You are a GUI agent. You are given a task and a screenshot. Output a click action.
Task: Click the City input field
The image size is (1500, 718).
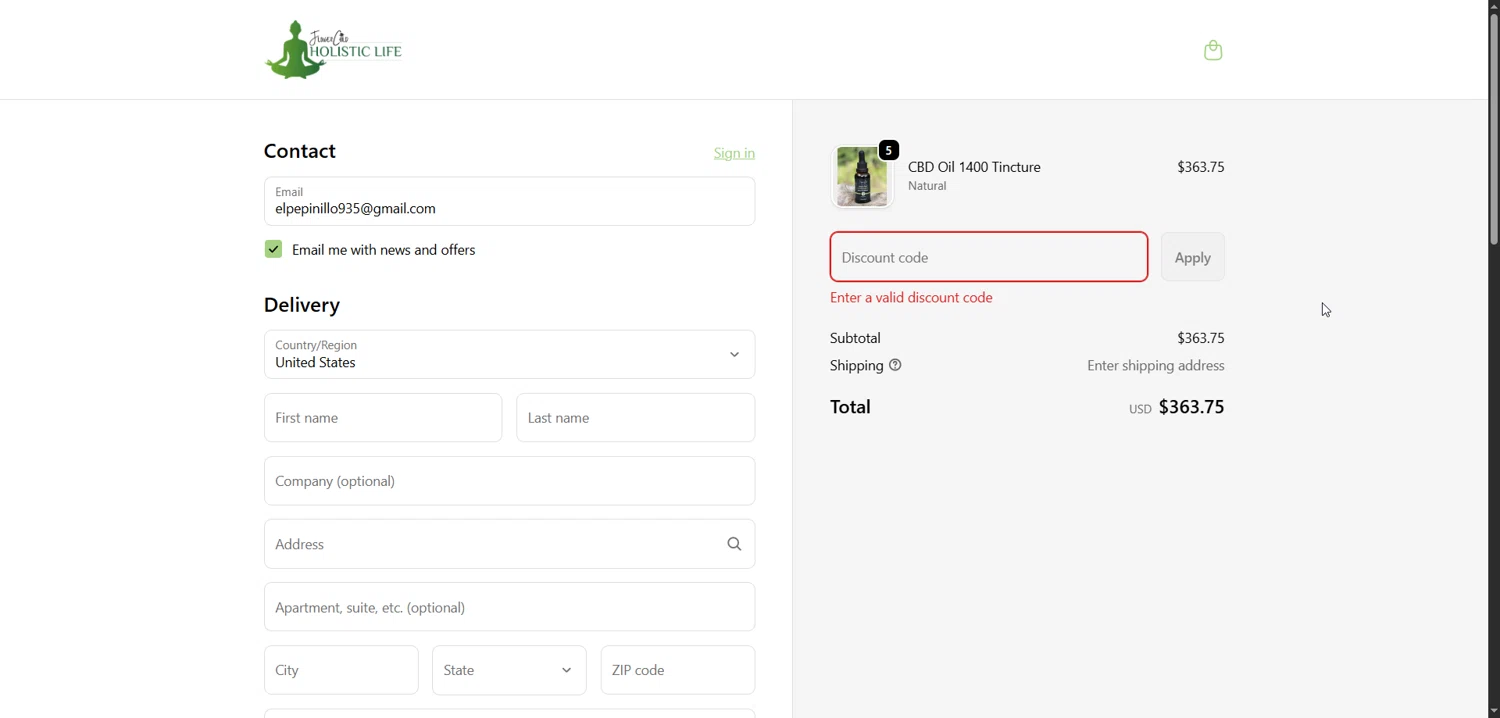coord(341,670)
